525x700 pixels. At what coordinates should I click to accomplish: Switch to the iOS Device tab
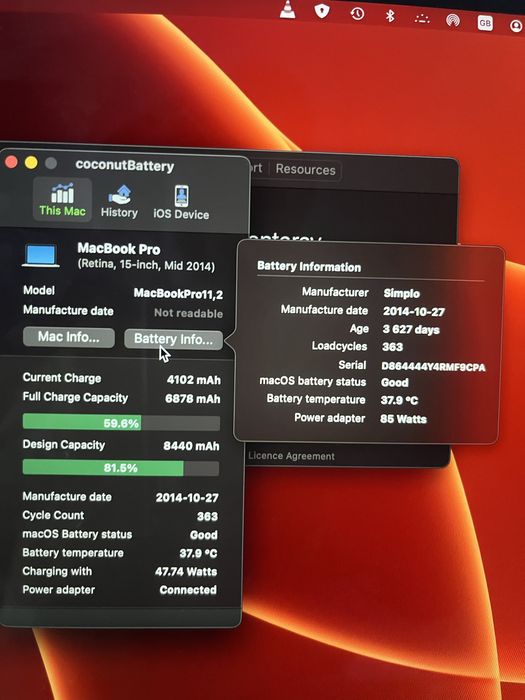click(181, 203)
